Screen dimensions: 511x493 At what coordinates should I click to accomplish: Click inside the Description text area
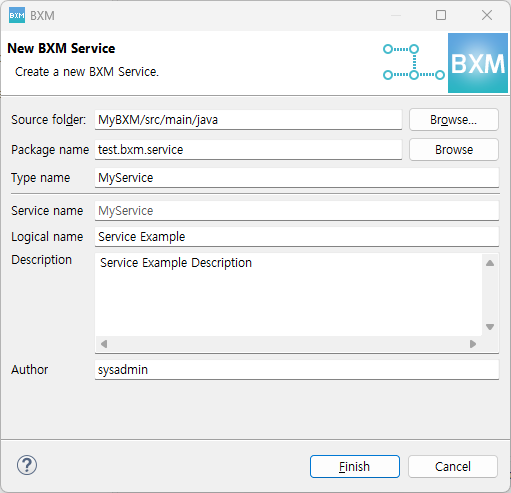tap(288, 294)
